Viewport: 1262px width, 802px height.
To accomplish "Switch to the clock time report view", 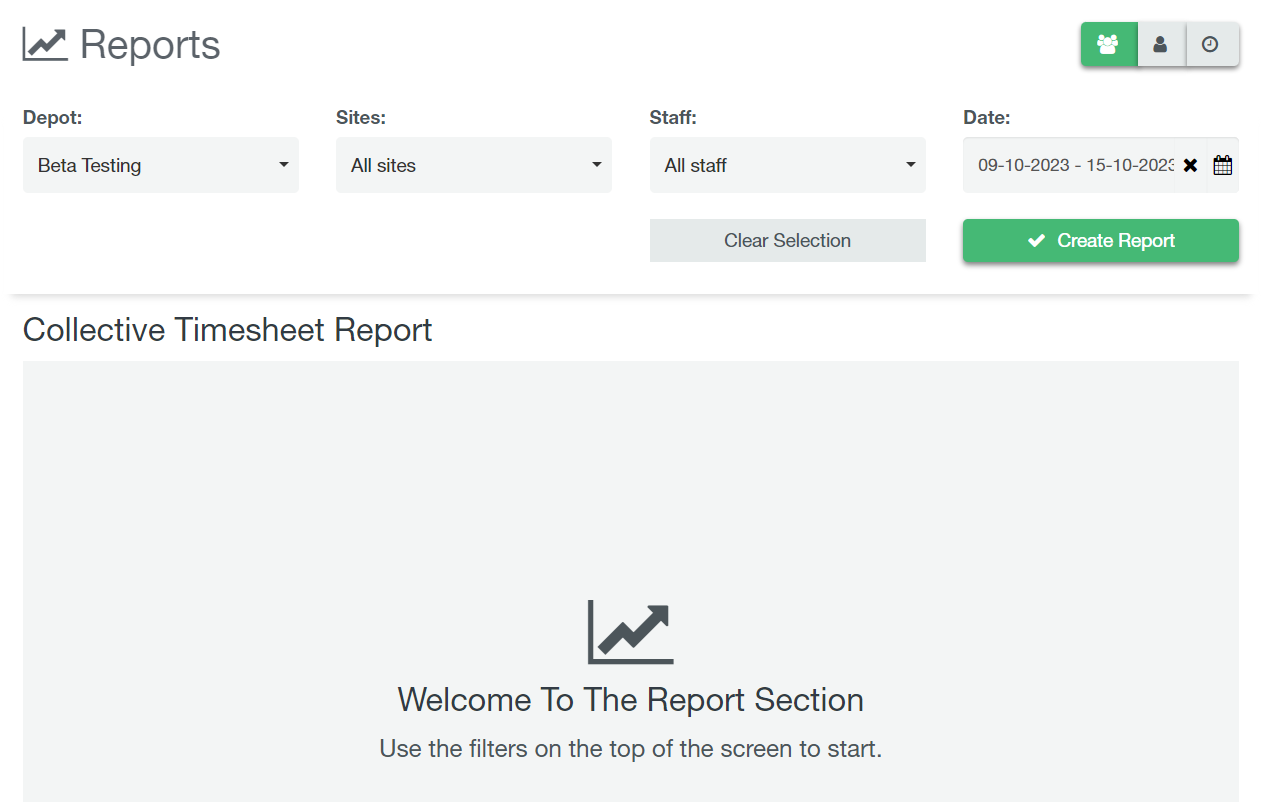I will click(x=1212, y=45).
